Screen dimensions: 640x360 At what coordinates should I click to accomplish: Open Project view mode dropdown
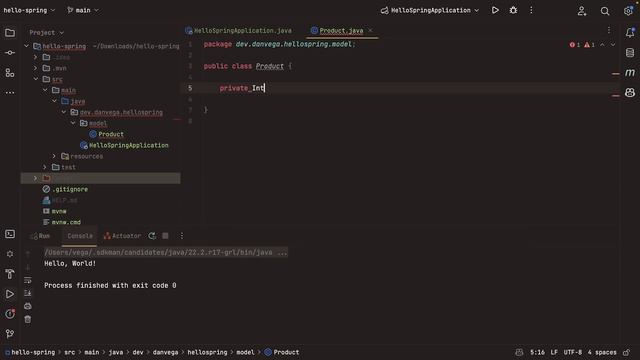click(47, 33)
